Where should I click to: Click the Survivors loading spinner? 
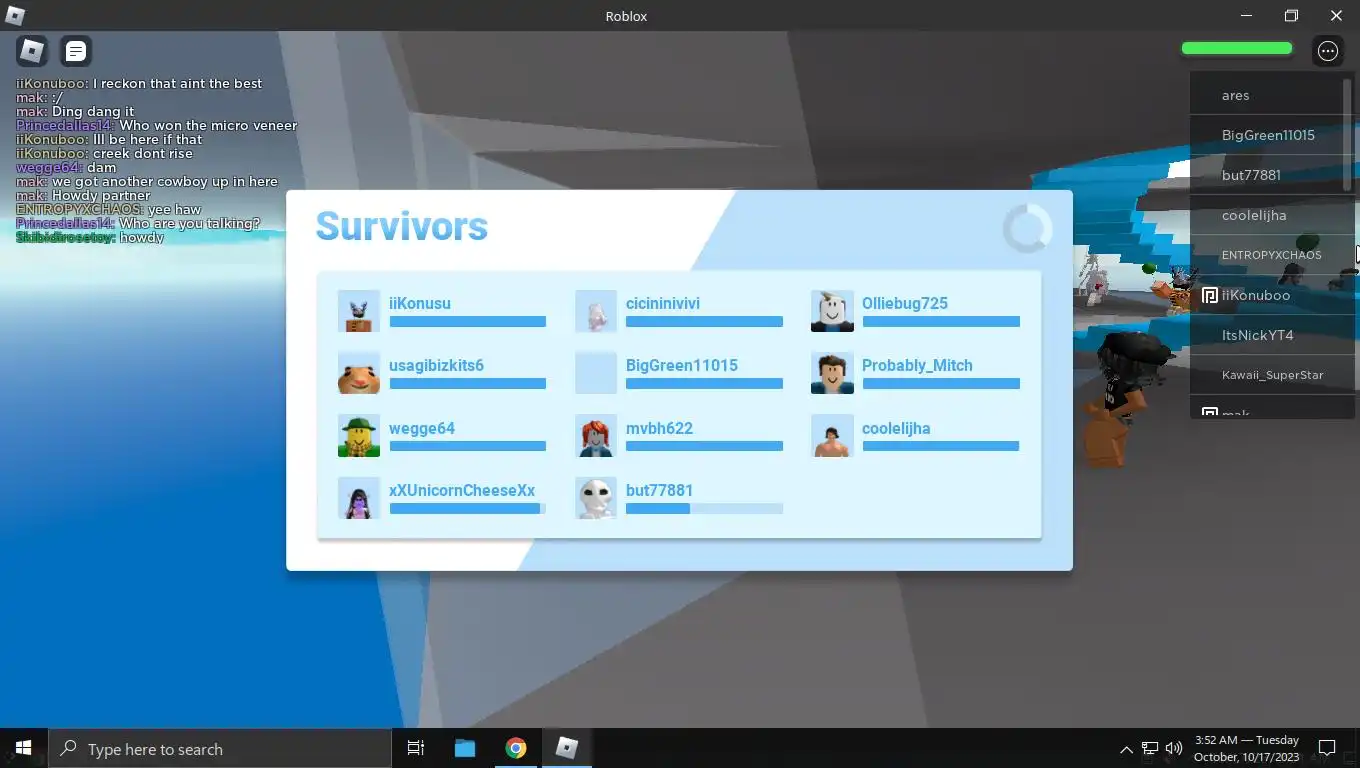point(1027,228)
